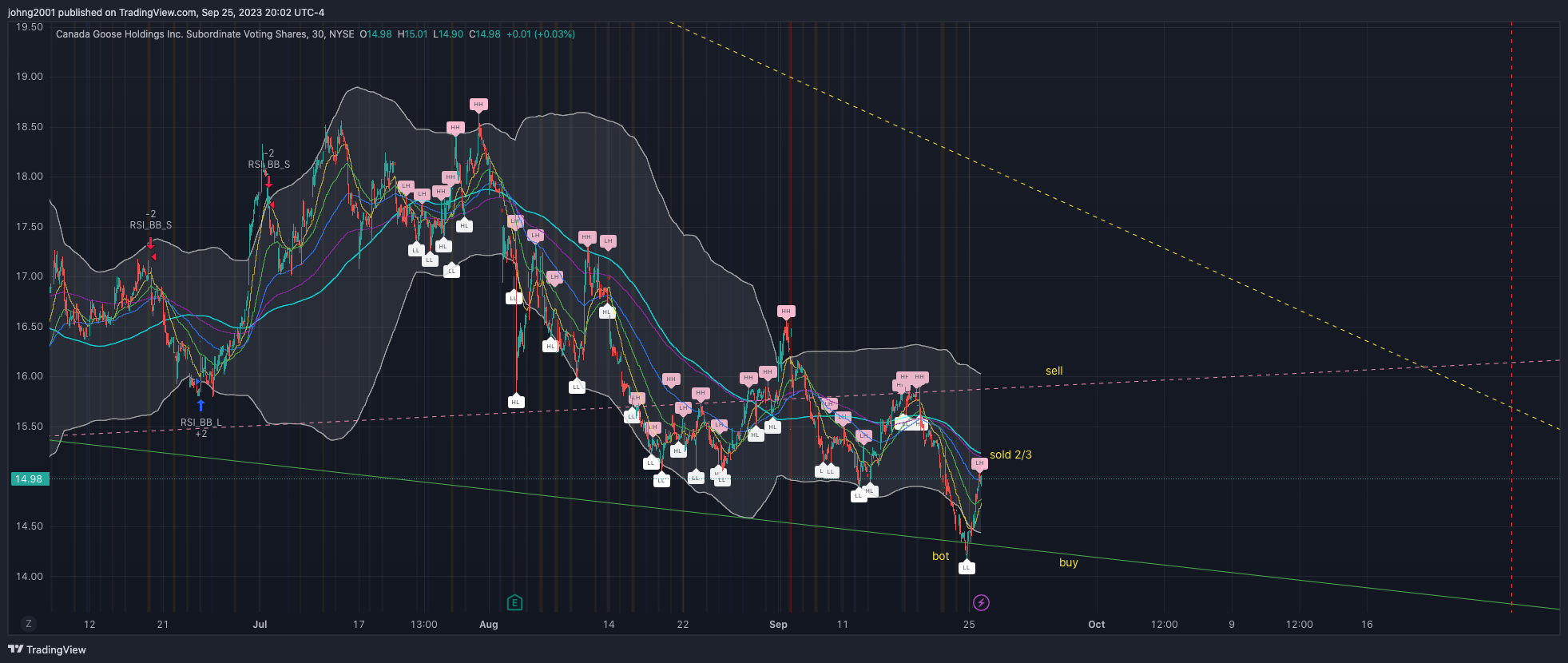Click the '25' date on time axis

coord(969,625)
